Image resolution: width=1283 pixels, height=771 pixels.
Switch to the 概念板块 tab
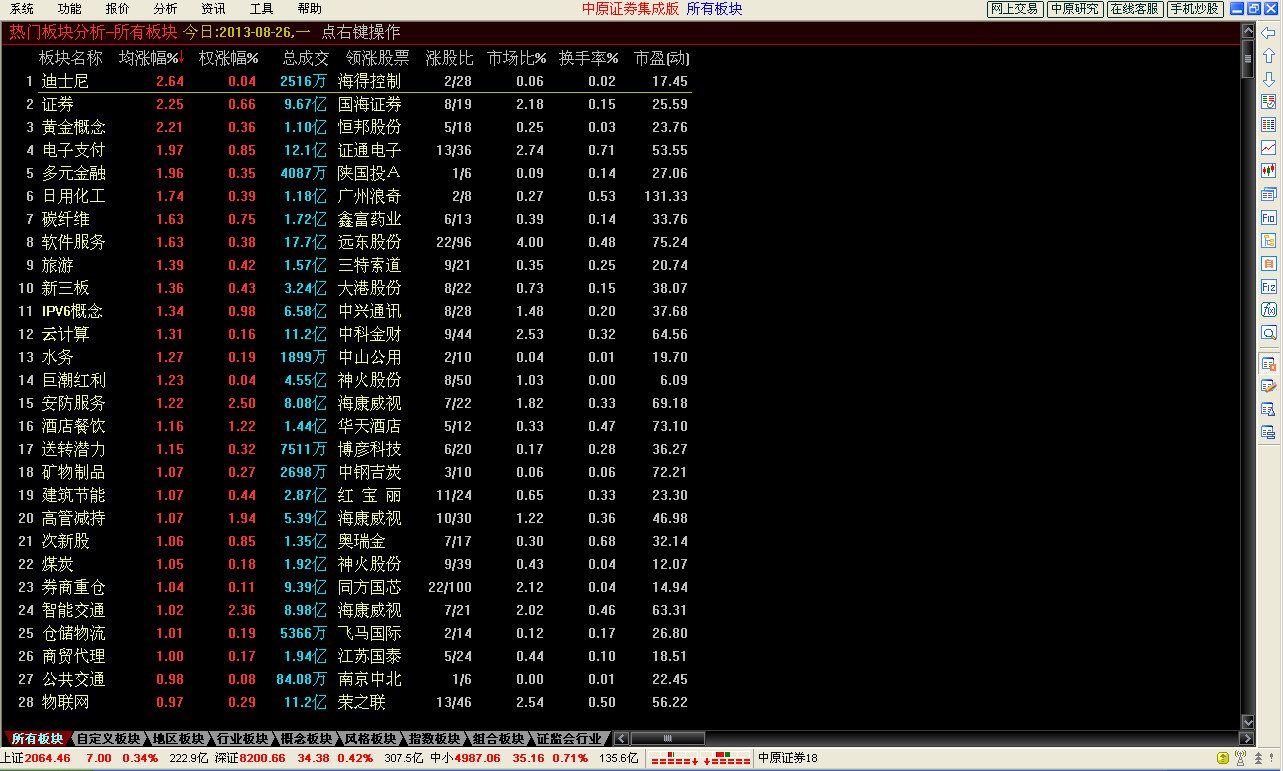[x=307, y=739]
